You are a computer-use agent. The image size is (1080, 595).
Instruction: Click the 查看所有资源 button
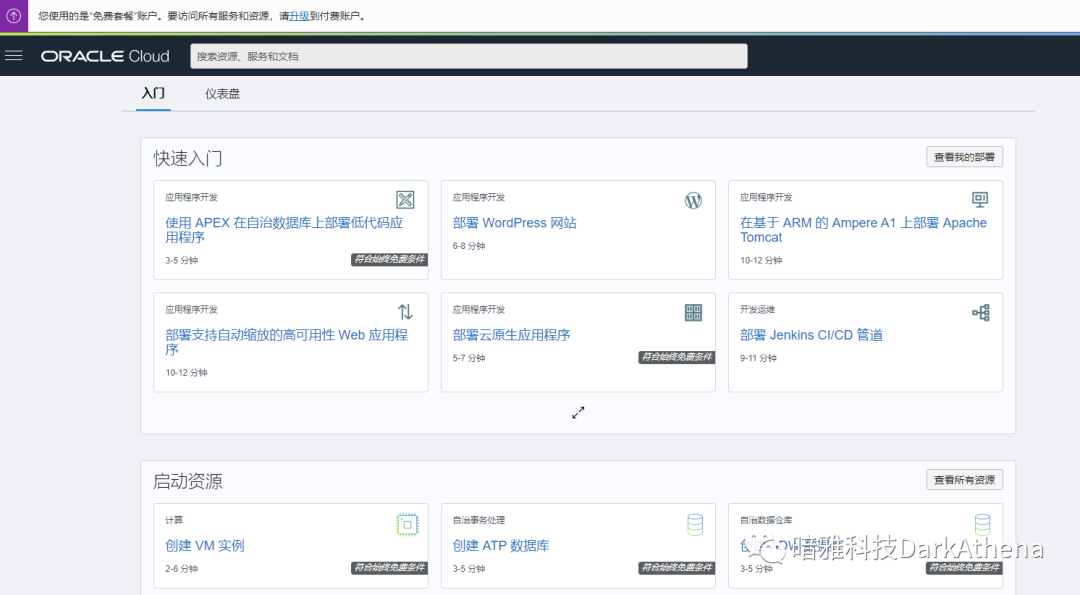pos(964,480)
